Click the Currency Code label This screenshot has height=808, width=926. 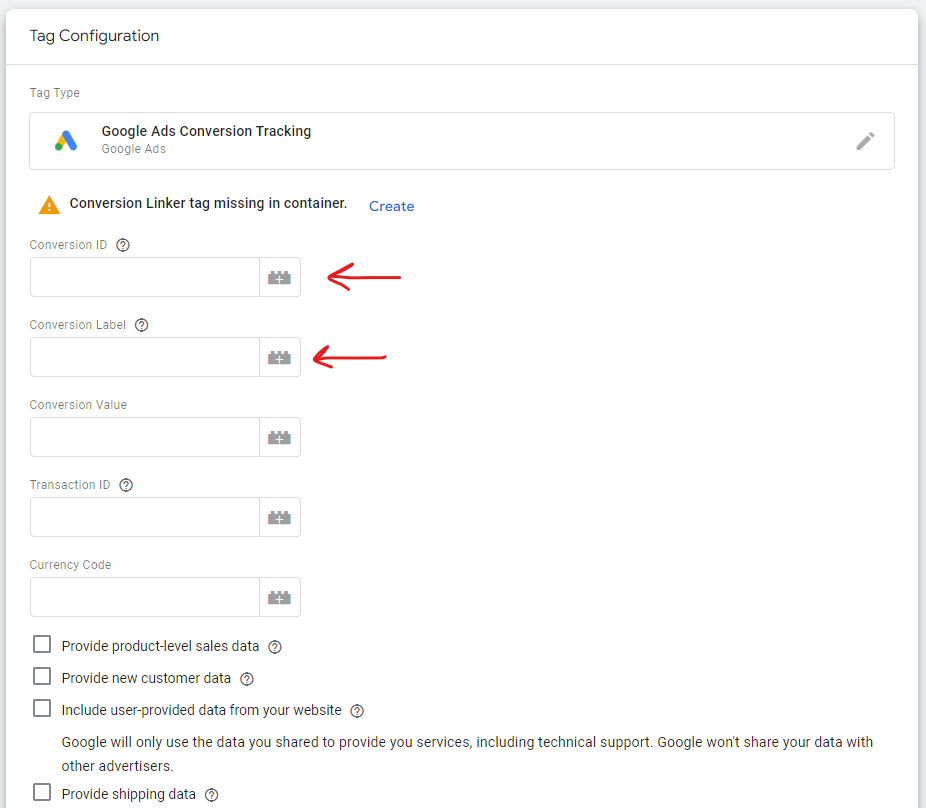click(70, 565)
